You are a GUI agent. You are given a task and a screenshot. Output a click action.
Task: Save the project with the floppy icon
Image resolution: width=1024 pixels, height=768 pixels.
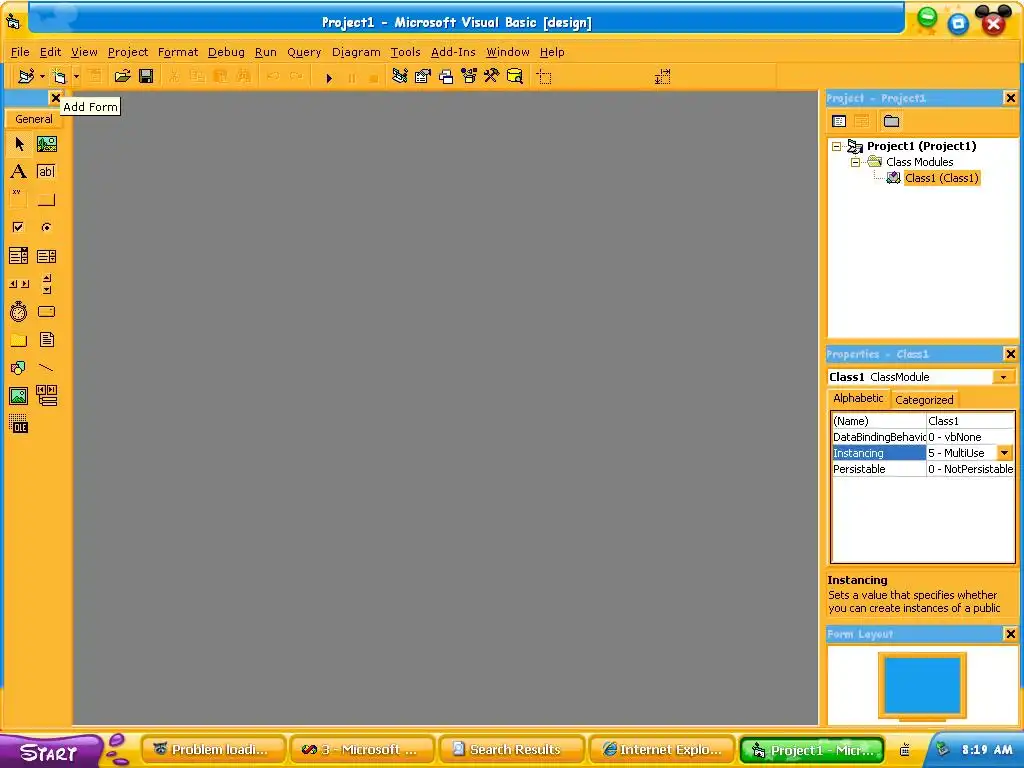pos(146,76)
